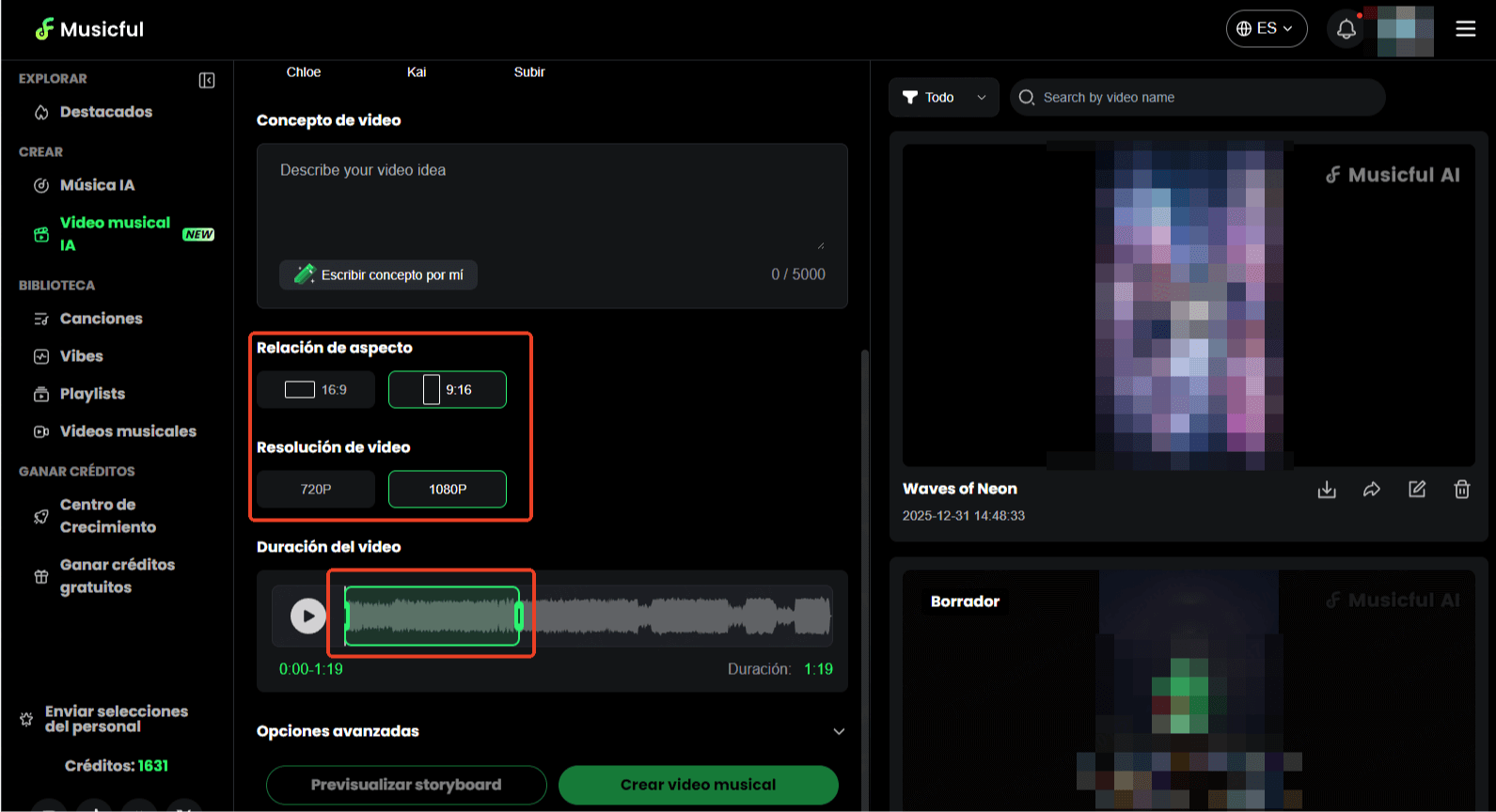Play the audio waveform preview
The image size is (1496, 812).
click(x=307, y=617)
